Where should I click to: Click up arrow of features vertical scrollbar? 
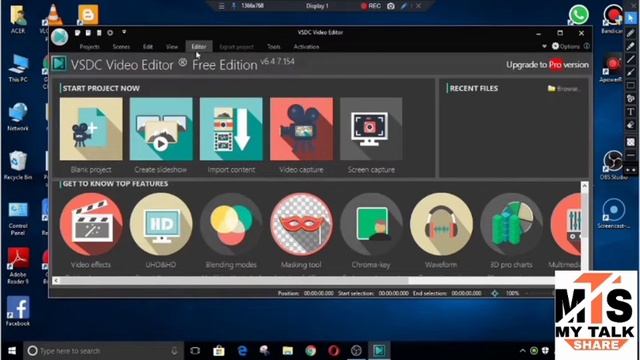point(584,186)
